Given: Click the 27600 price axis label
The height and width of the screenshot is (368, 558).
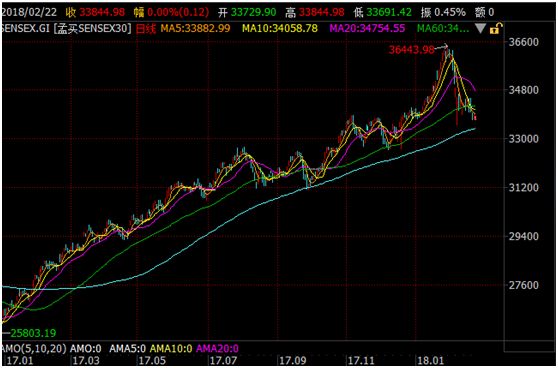Looking at the screenshot, I should coord(524,285).
